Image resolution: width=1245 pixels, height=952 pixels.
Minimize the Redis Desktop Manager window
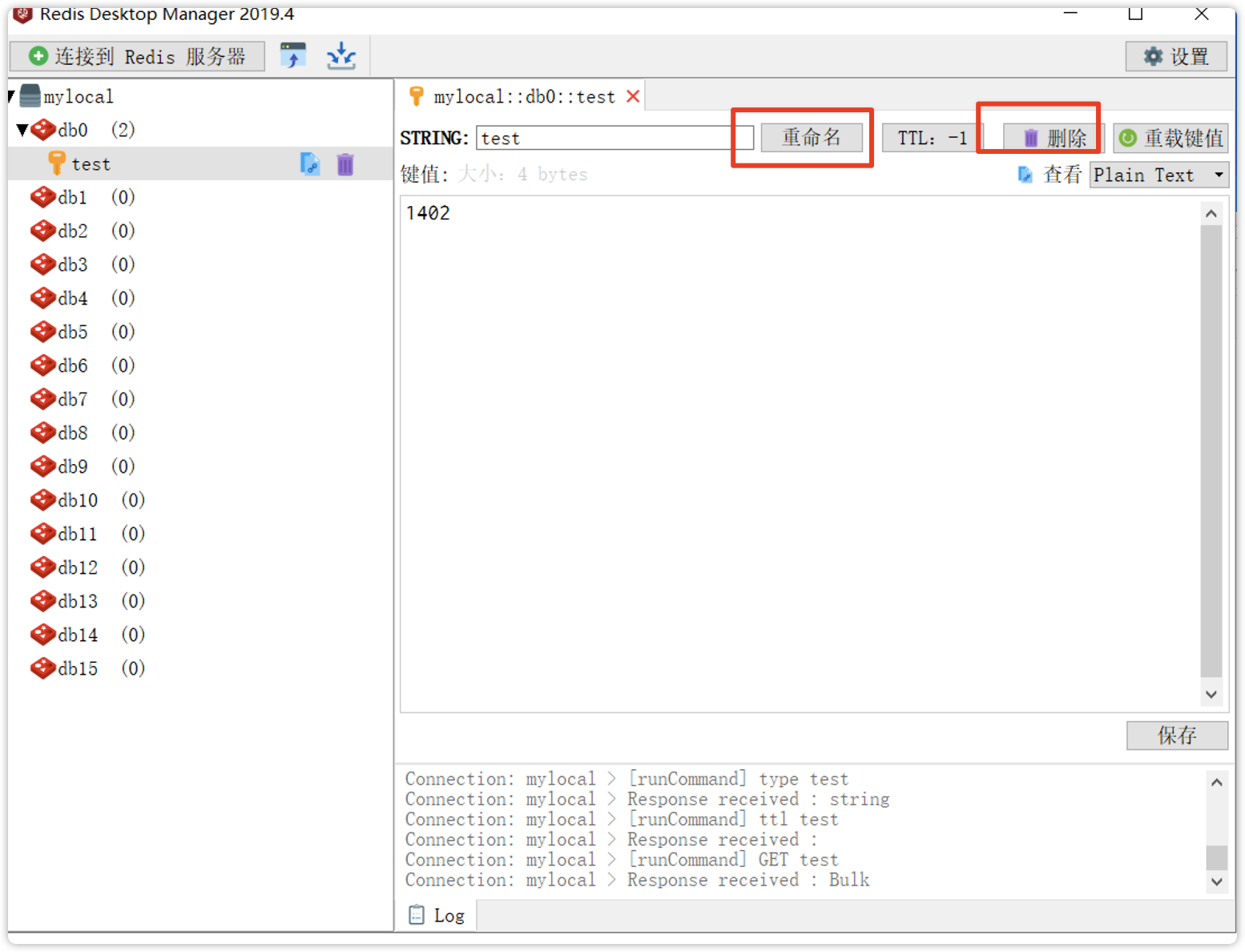(x=1070, y=14)
